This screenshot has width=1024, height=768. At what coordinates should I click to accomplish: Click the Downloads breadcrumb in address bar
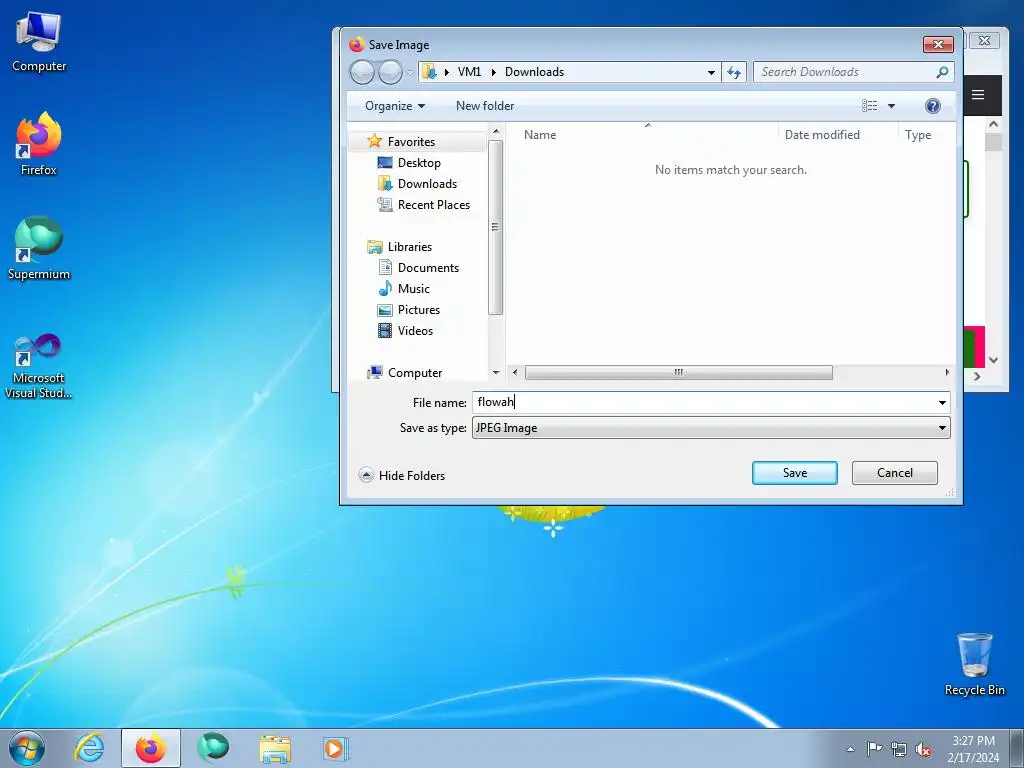tap(534, 72)
